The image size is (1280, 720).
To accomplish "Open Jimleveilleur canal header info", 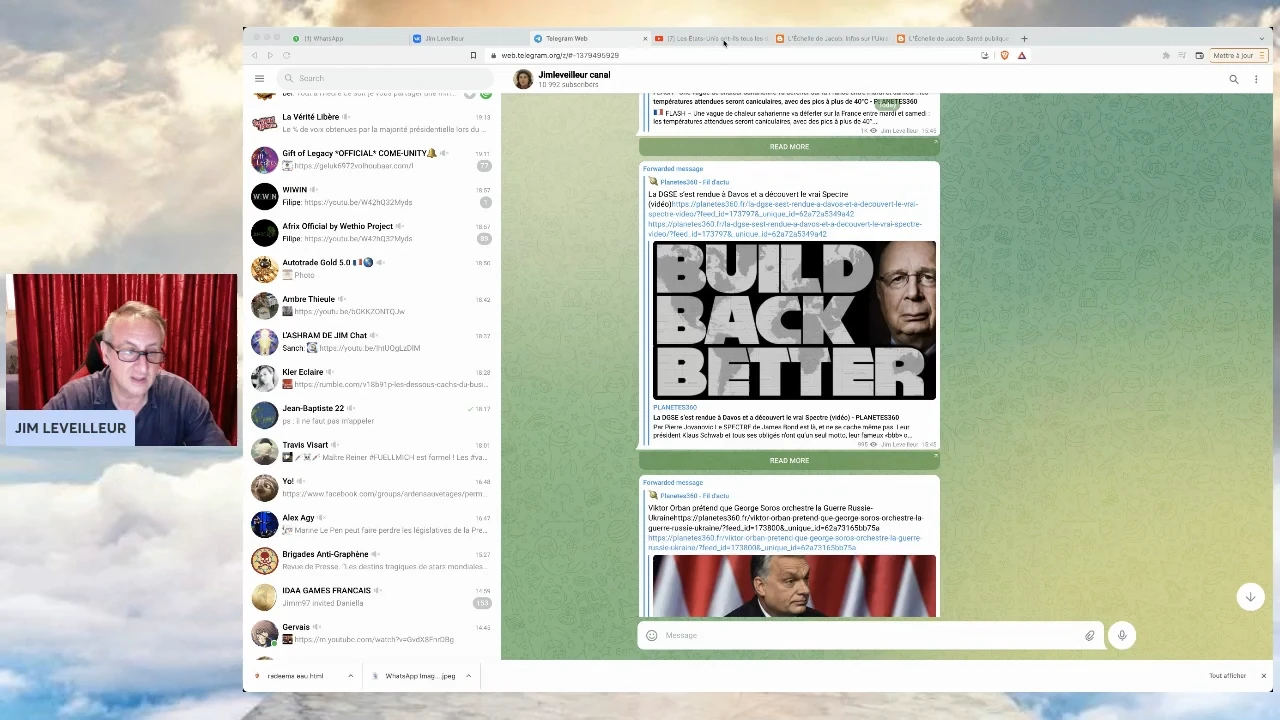I will 574,79.
